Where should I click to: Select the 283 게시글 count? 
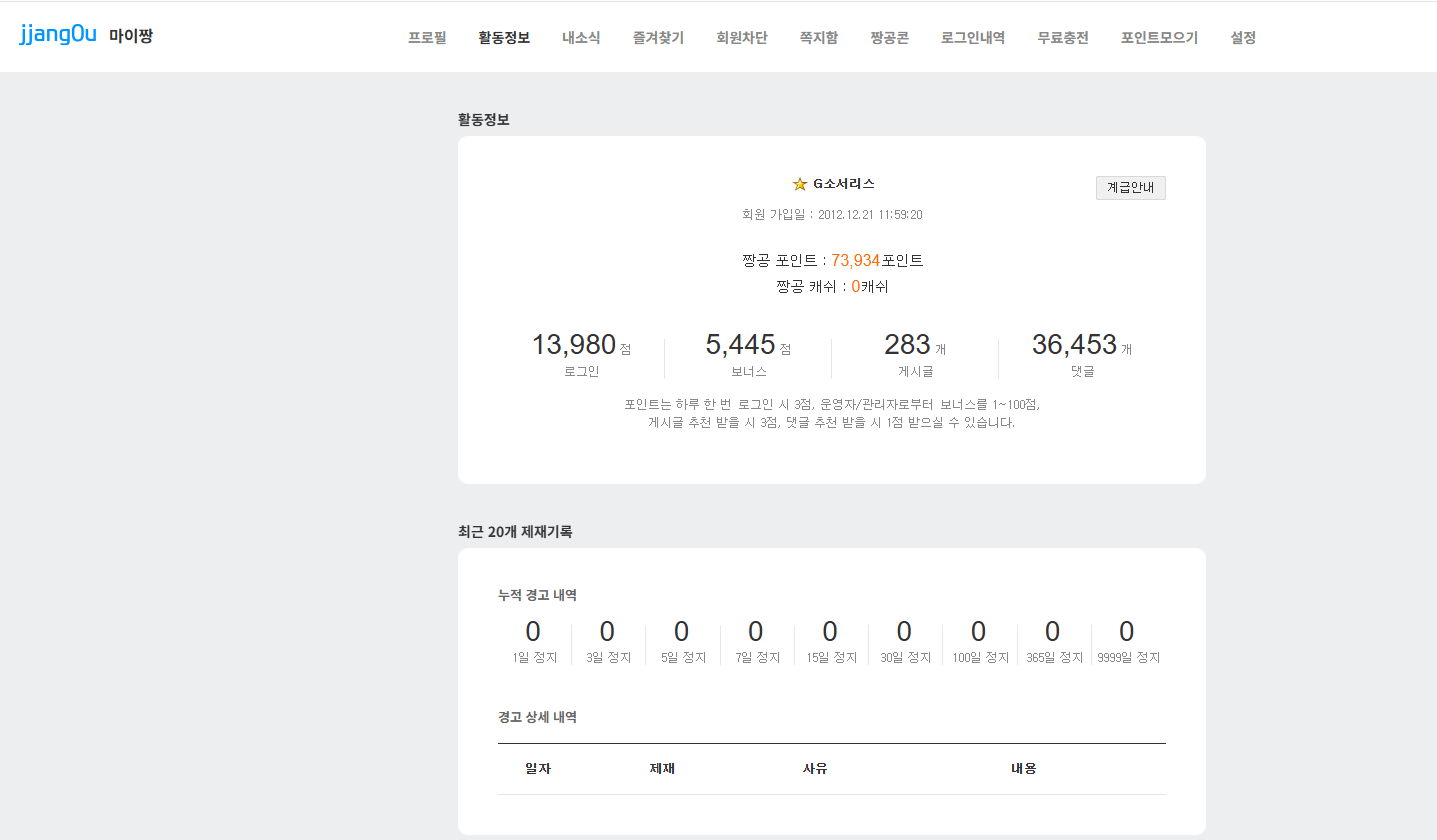pos(907,345)
